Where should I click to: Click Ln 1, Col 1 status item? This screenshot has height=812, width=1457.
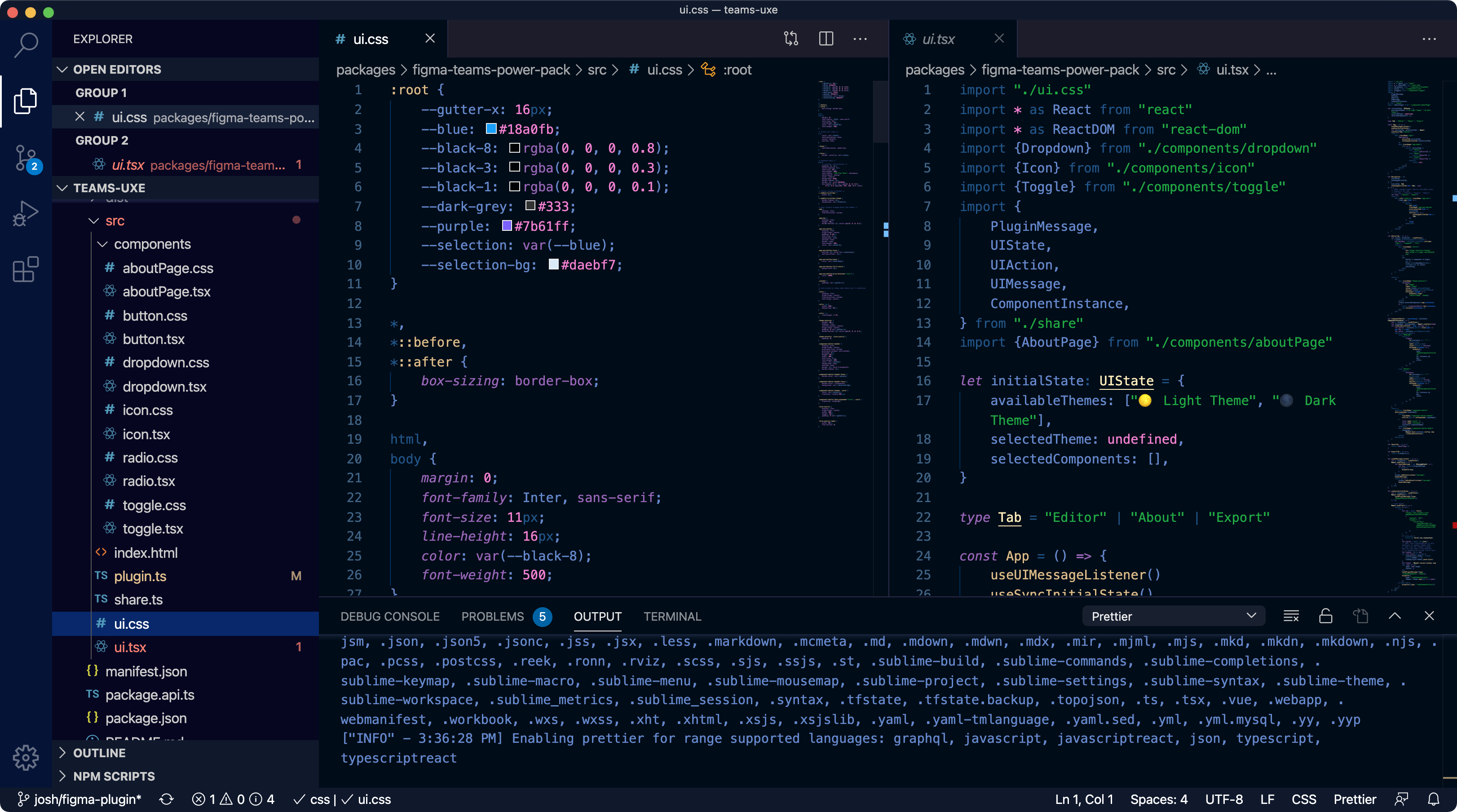(1084, 799)
